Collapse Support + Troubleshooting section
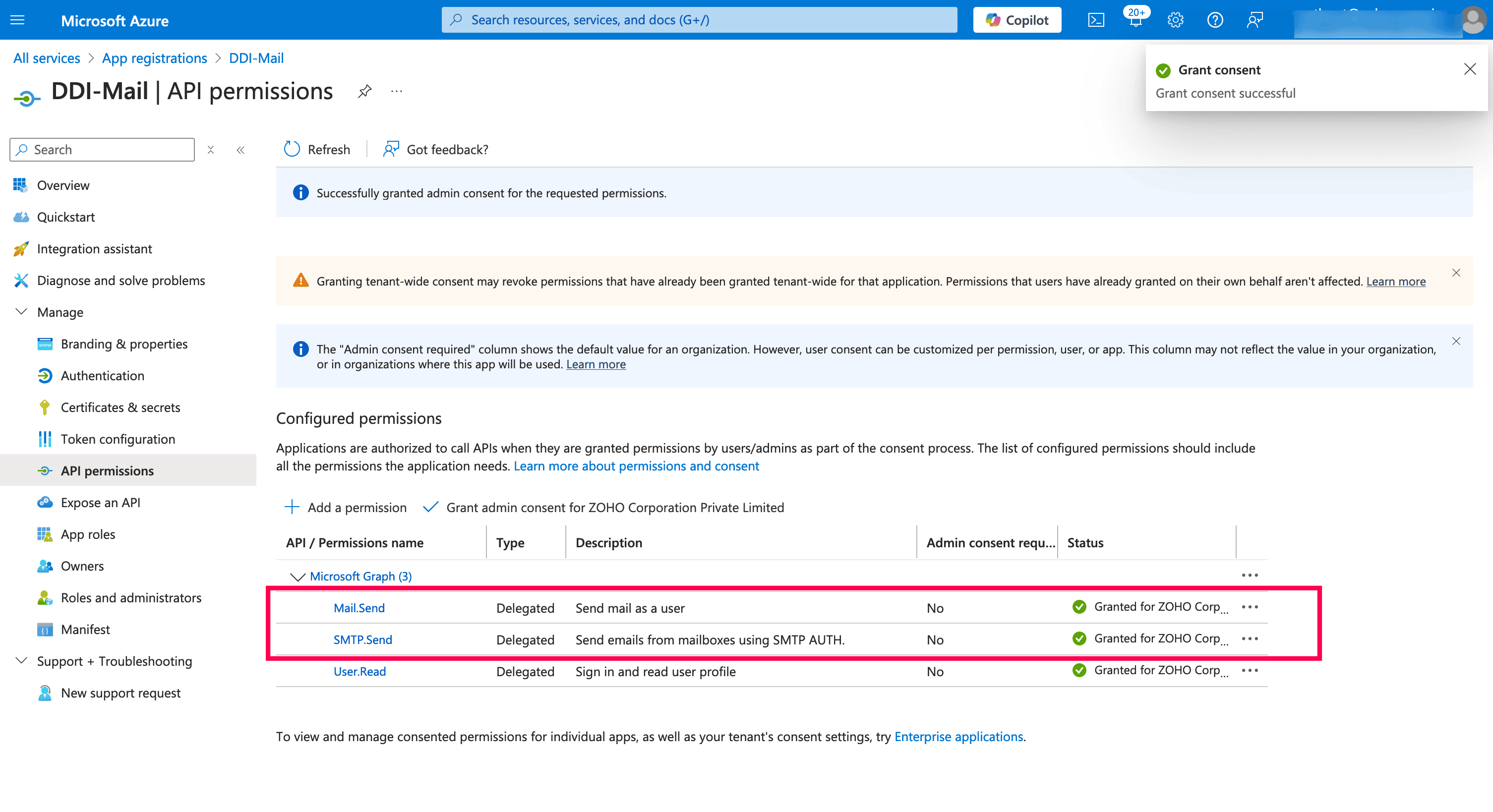Viewport: 1493px width, 812px height. click(x=21, y=661)
